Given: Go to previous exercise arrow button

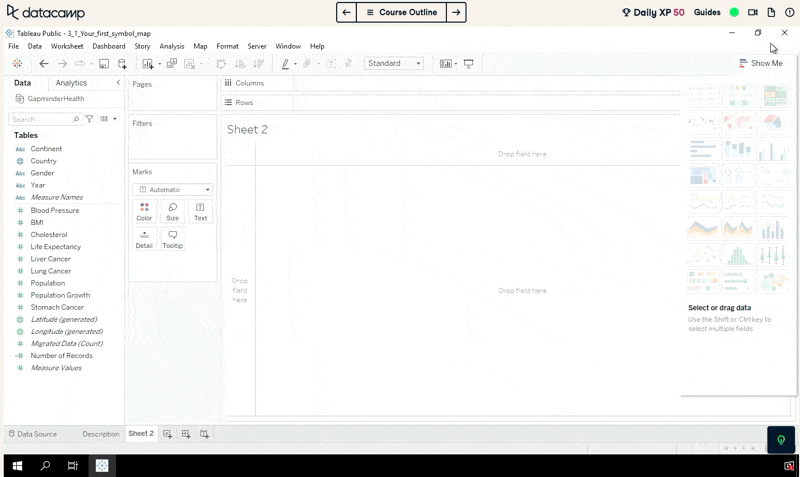Looking at the screenshot, I should (346, 12).
